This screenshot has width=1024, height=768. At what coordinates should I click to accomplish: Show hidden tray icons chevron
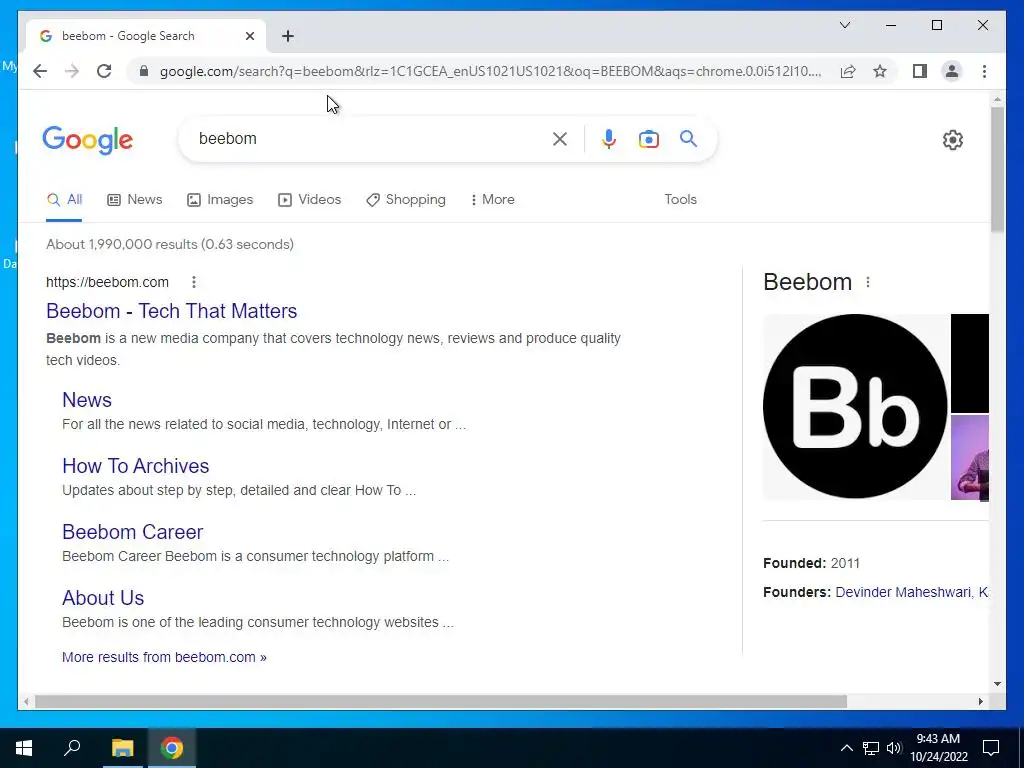[846, 748]
